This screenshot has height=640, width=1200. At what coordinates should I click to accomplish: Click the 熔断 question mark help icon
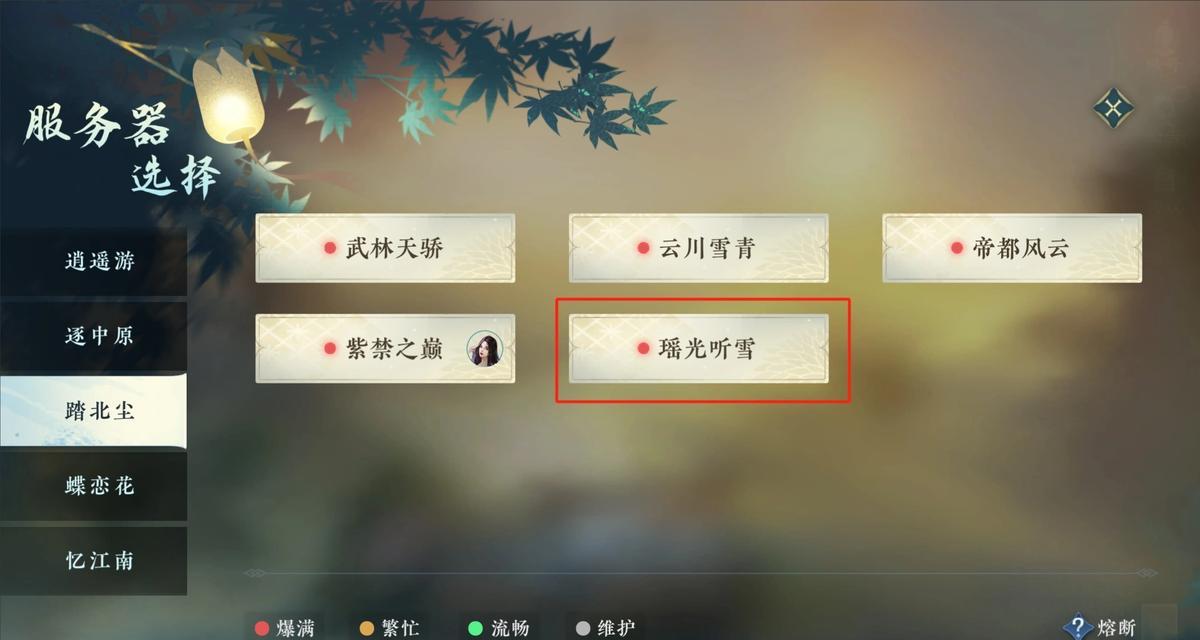(x=1076, y=627)
